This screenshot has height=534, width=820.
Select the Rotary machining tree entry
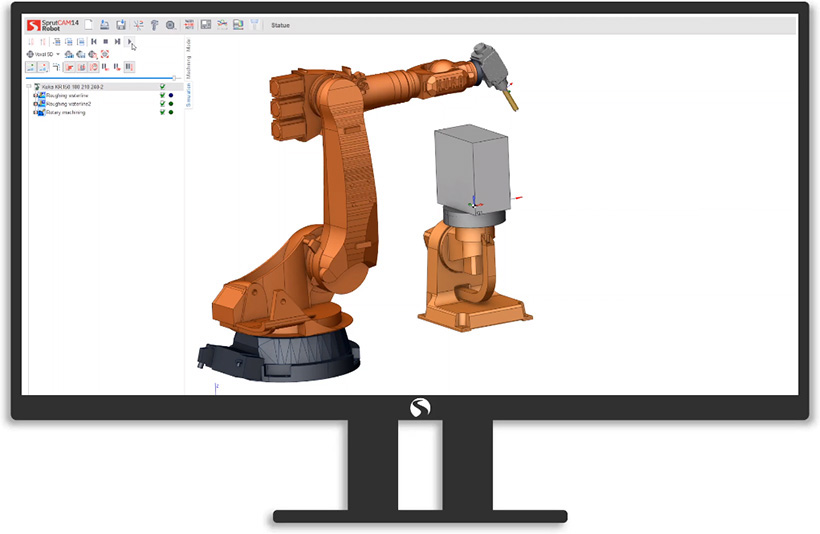click(66, 112)
